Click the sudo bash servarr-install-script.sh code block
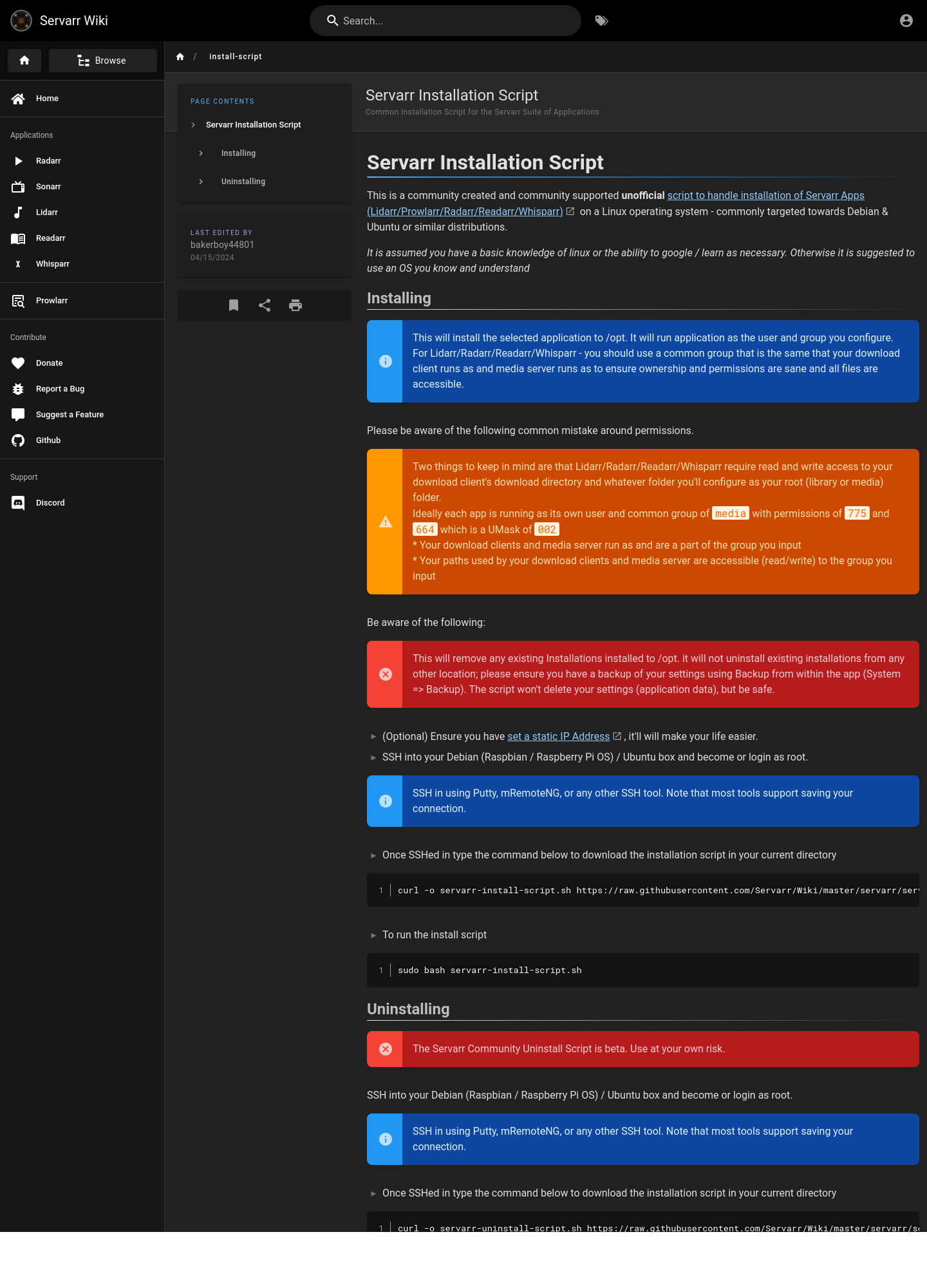 pyautogui.click(x=643, y=970)
